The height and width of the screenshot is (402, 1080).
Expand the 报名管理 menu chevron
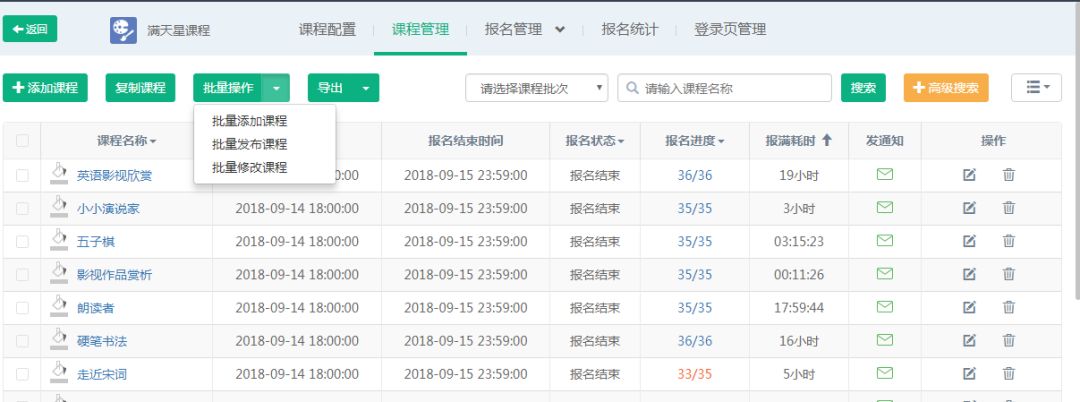point(560,30)
